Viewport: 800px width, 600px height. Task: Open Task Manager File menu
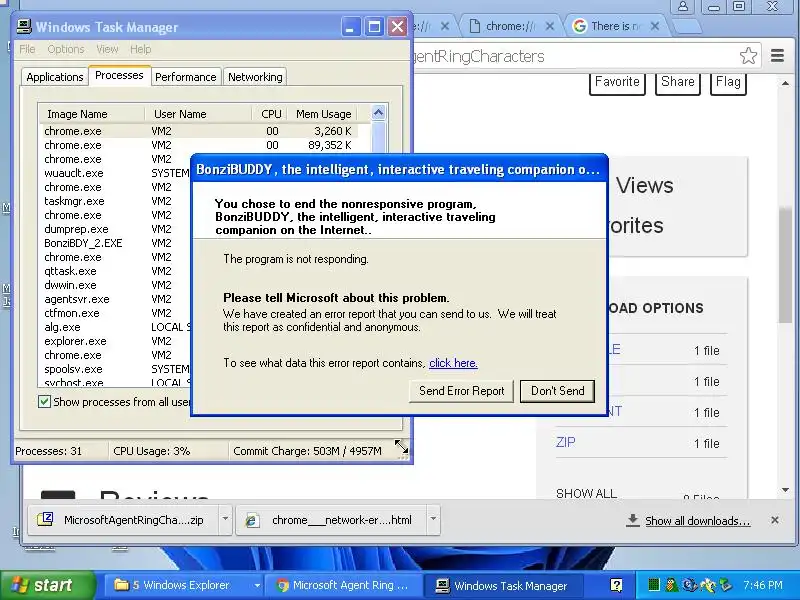[x=27, y=49]
